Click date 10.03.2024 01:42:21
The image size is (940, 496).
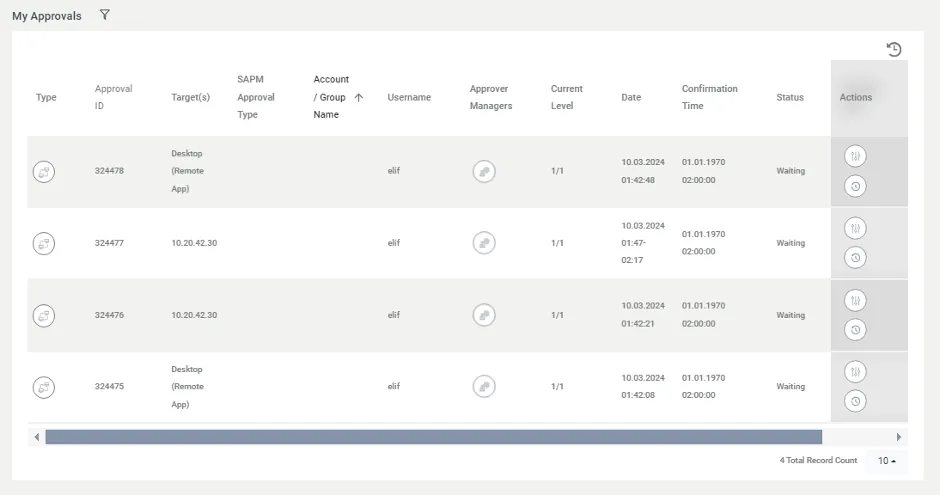pos(643,315)
